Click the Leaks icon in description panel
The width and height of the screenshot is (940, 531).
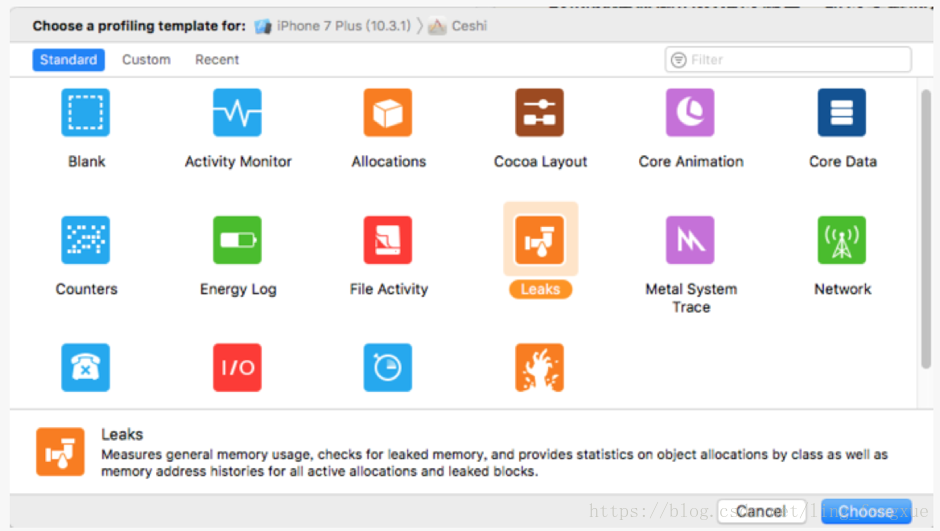(x=60, y=452)
